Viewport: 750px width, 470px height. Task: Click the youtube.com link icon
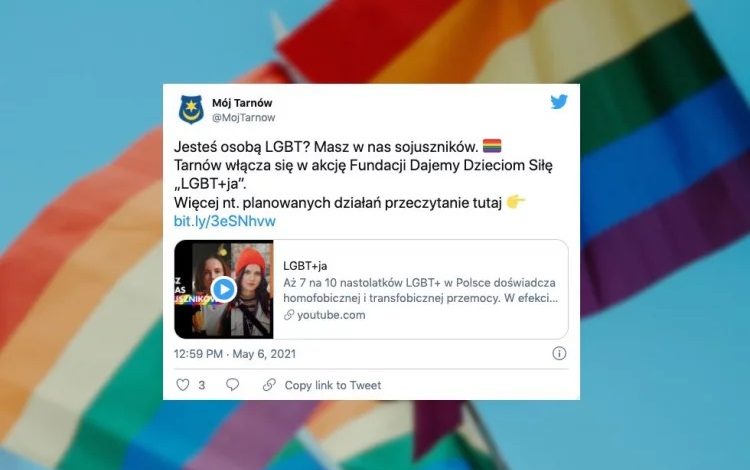pos(289,315)
